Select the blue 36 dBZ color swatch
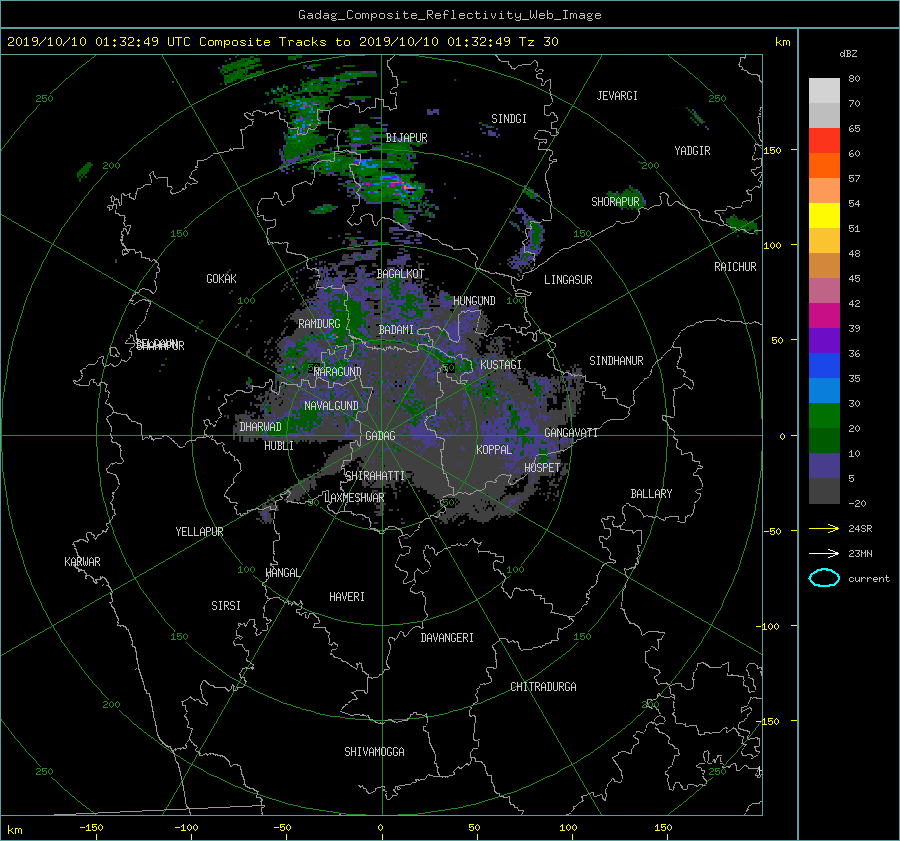 click(824, 365)
